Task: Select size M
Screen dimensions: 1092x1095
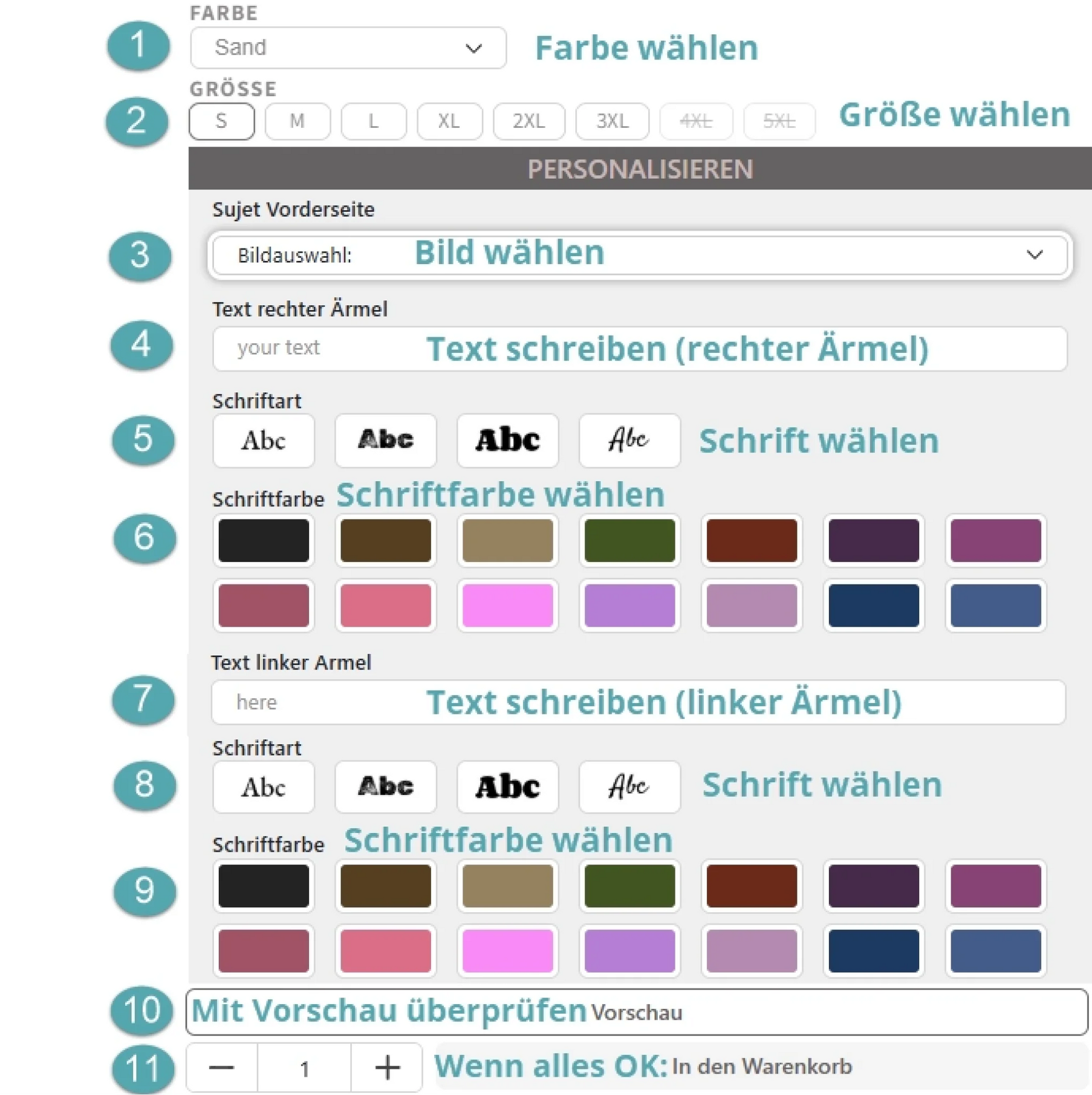Action: [297, 121]
